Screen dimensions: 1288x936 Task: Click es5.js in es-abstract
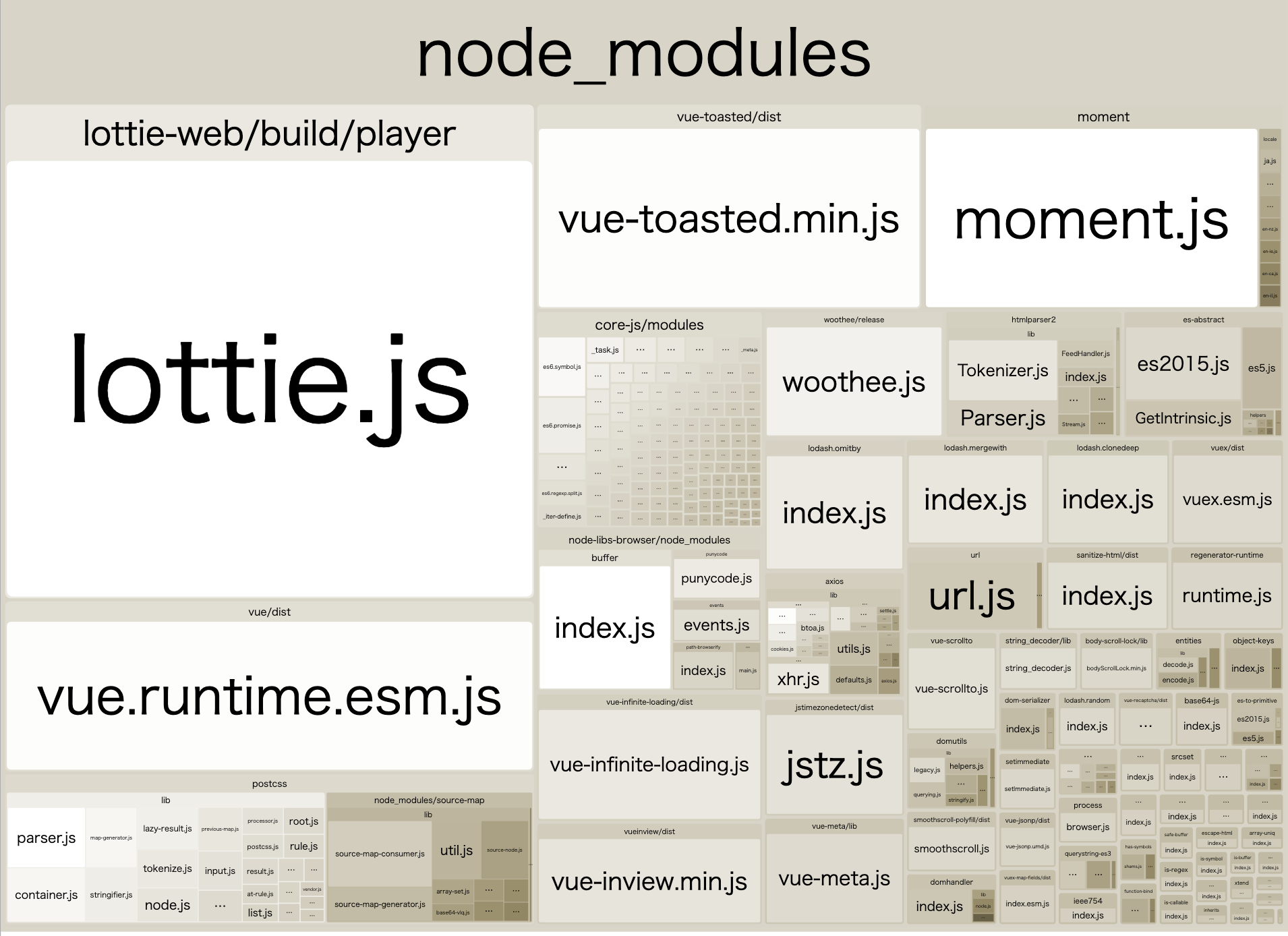click(1261, 368)
